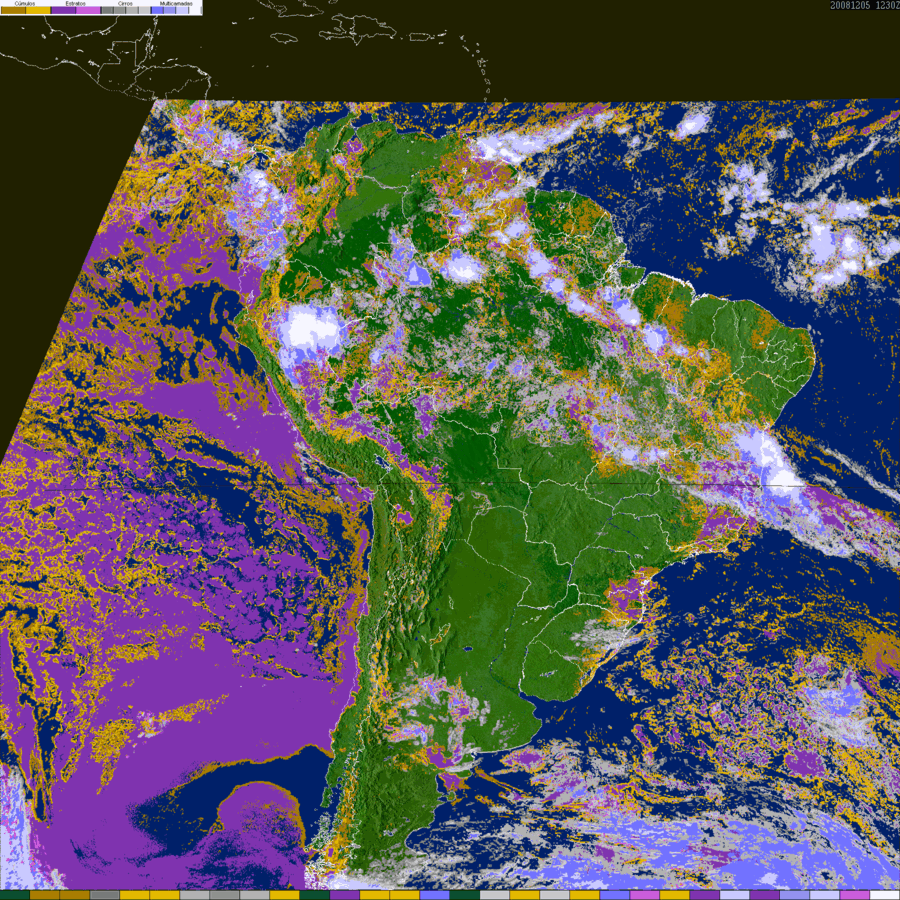Click the saturated blue Multicamadas legend swatch
This screenshot has height=900, width=900.
tap(157, 10)
